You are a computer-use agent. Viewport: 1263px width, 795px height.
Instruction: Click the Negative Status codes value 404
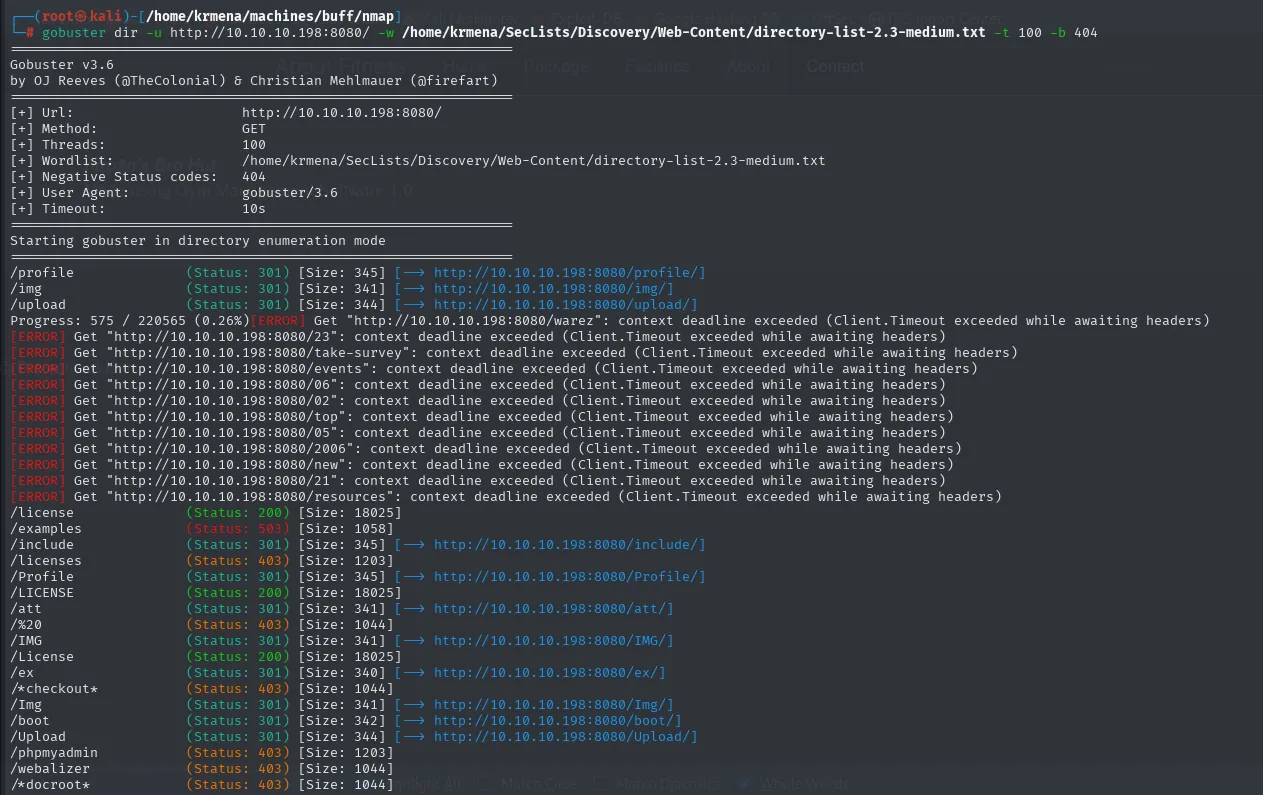[x=254, y=177]
